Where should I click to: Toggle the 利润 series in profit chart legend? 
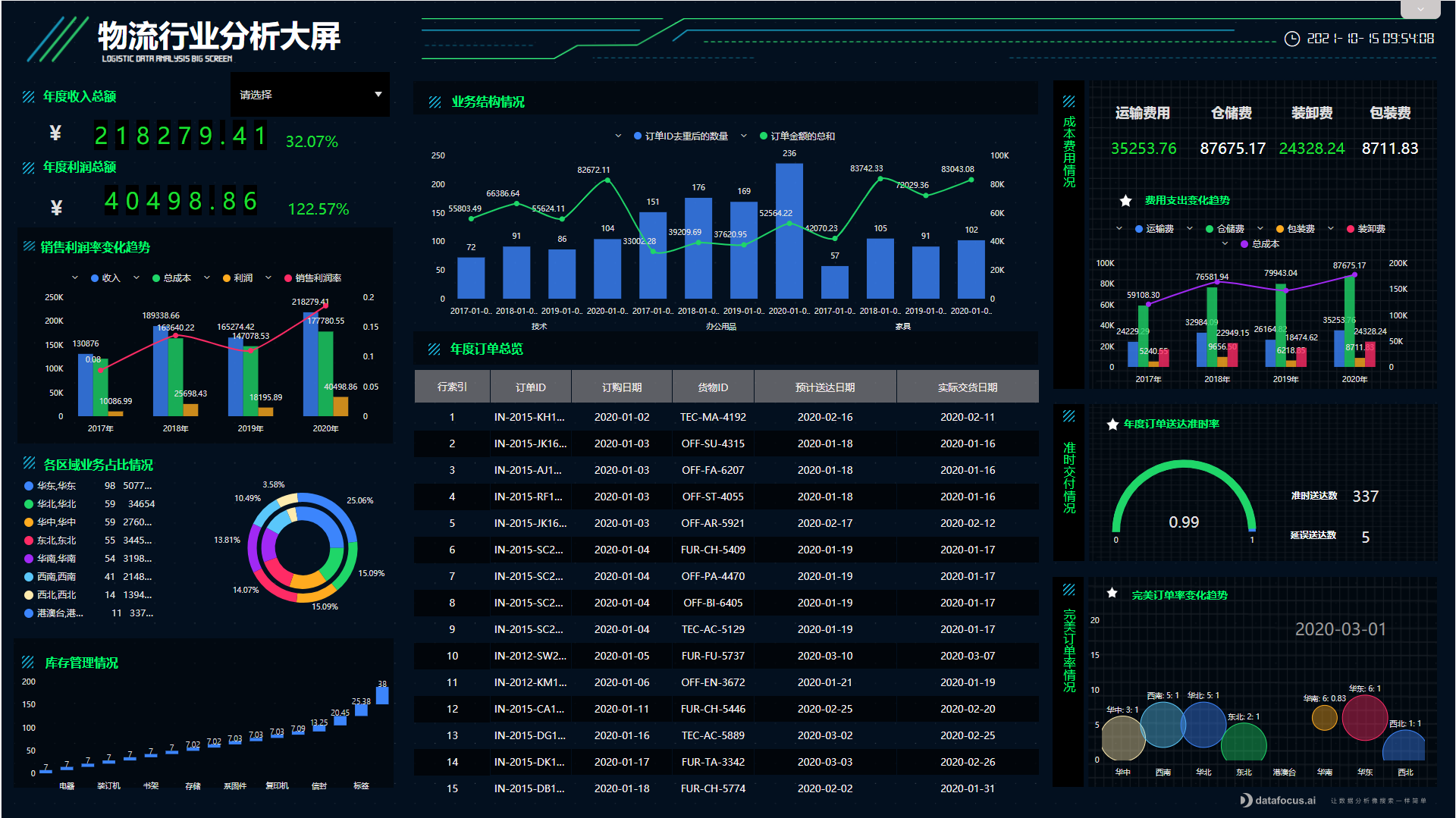[237, 278]
